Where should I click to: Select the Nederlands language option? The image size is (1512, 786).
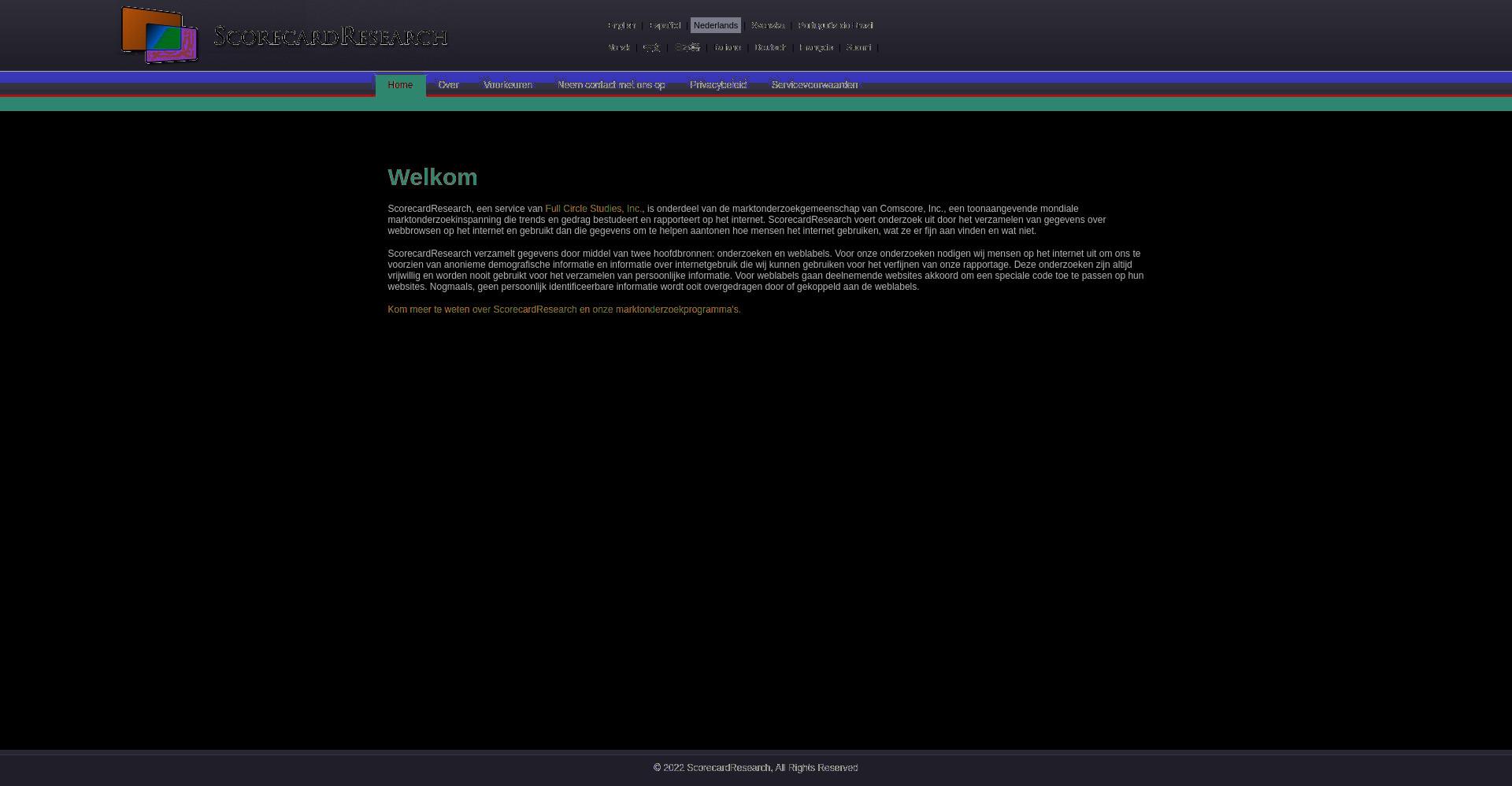coord(716,25)
